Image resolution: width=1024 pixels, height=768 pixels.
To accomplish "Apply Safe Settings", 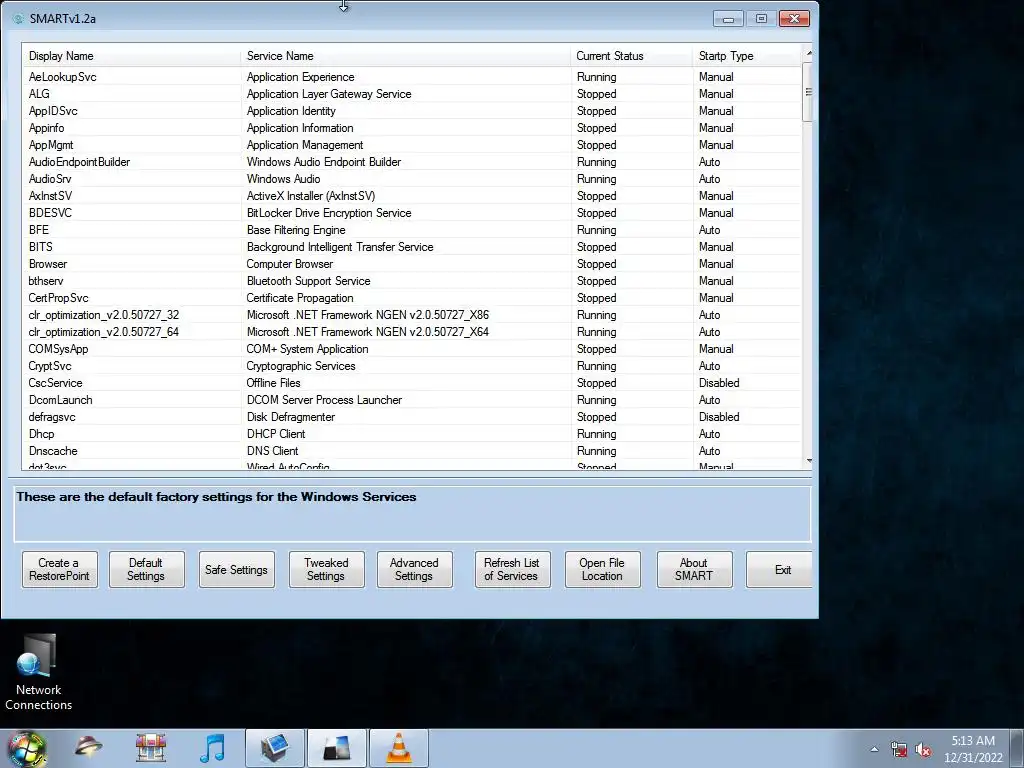I will 236,569.
